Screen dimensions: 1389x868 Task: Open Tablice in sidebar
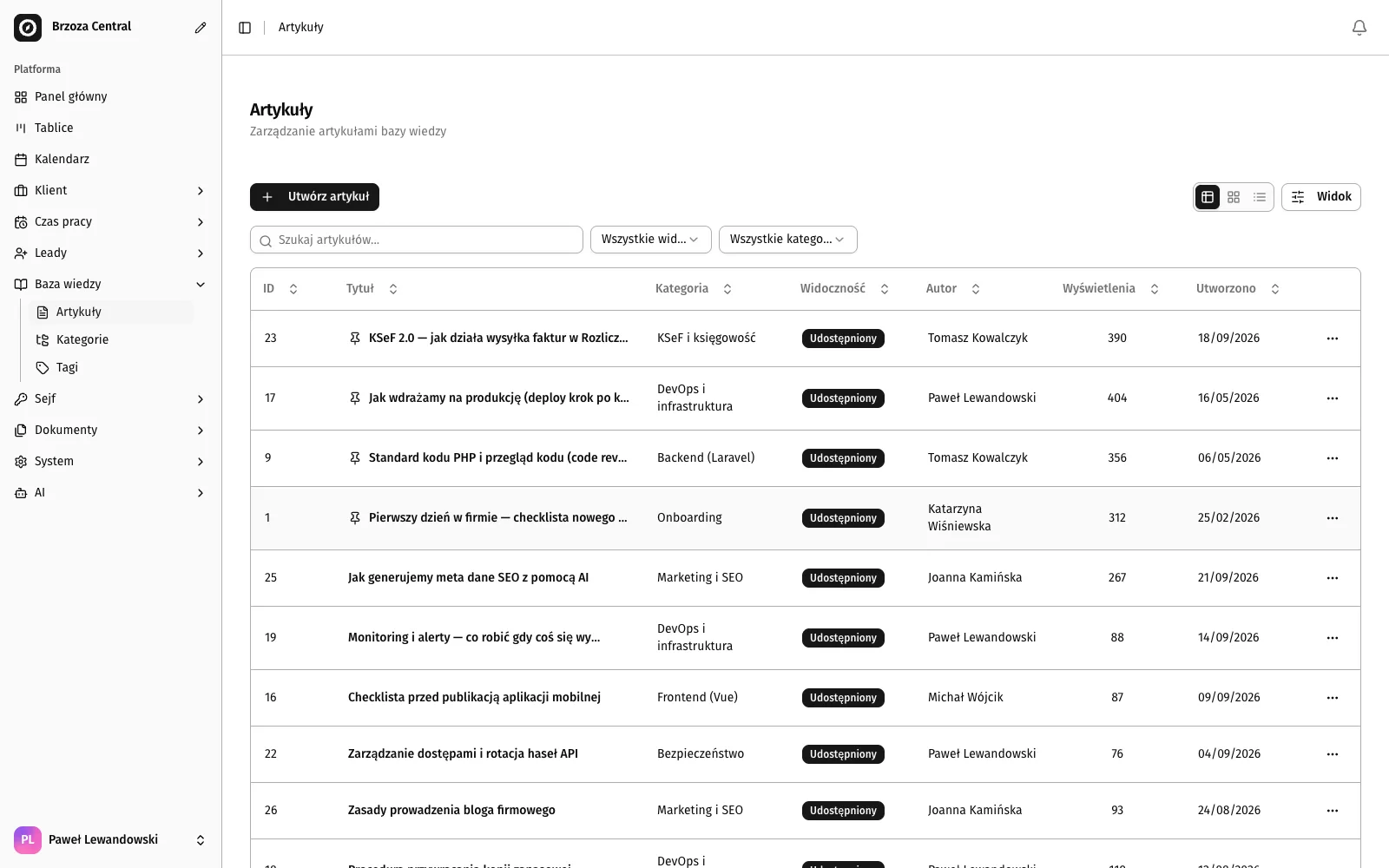[111, 128]
